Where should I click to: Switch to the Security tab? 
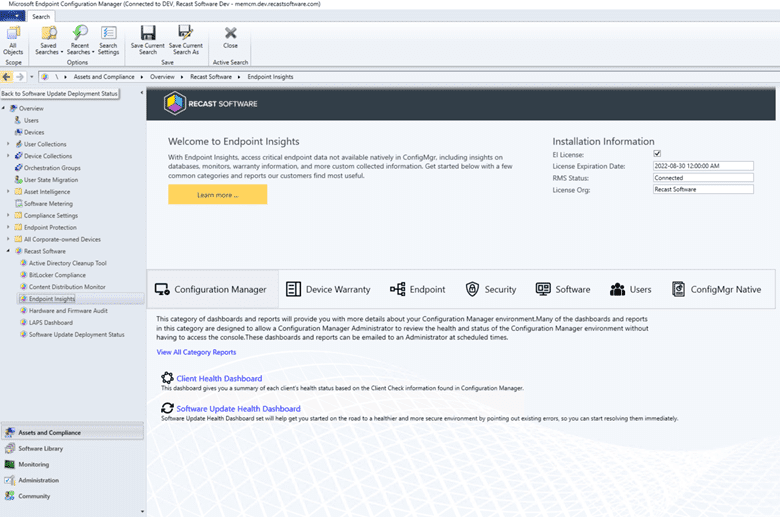click(x=490, y=289)
